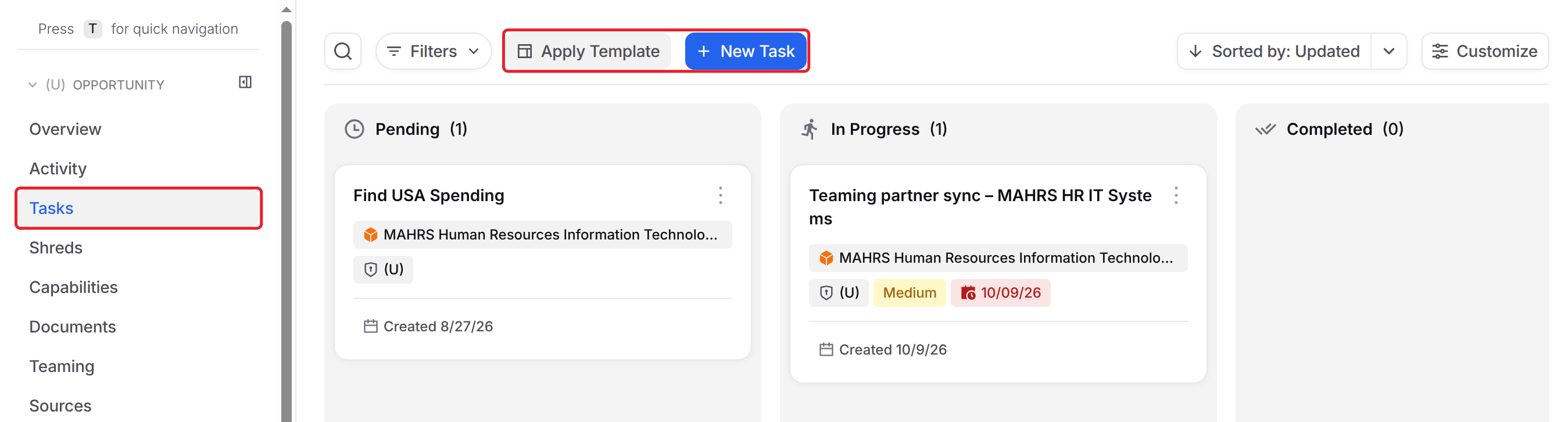Open the Filters dropdown
The width and height of the screenshot is (1568, 422).
pyautogui.click(x=434, y=51)
